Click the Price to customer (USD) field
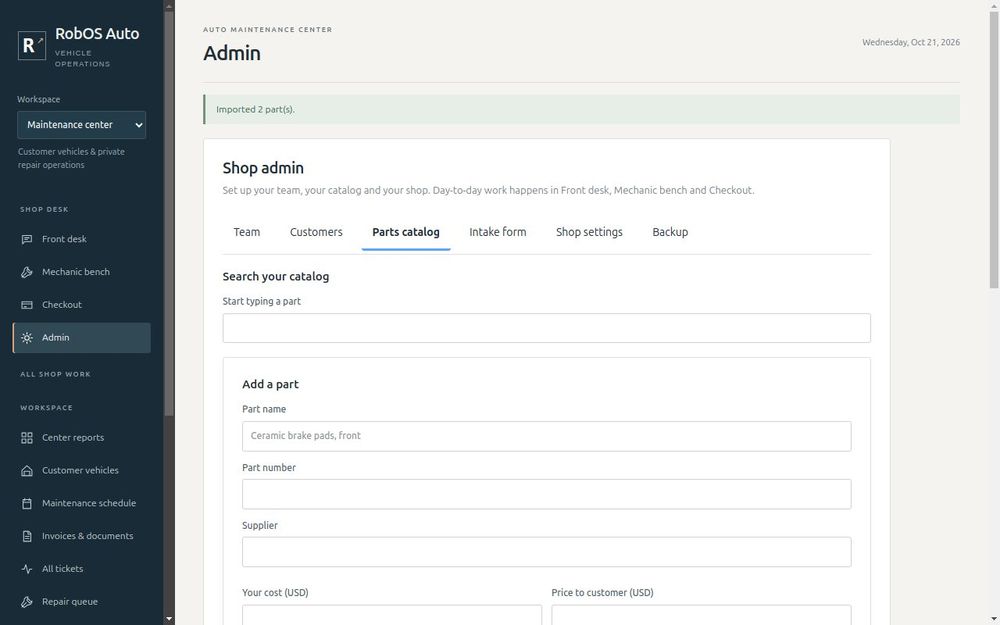The image size is (1000, 625). (x=701, y=615)
